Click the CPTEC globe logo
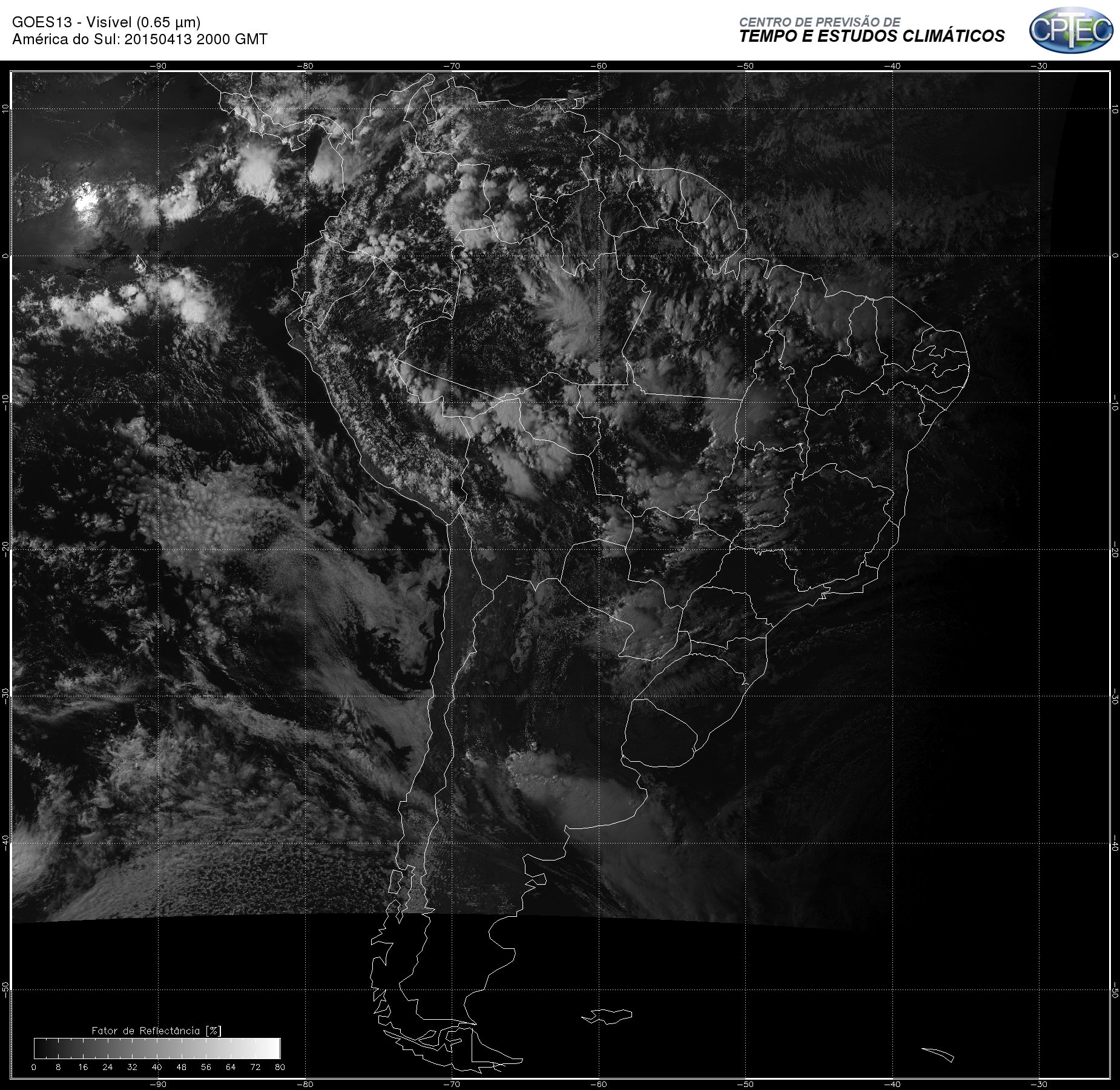 coord(1071,30)
